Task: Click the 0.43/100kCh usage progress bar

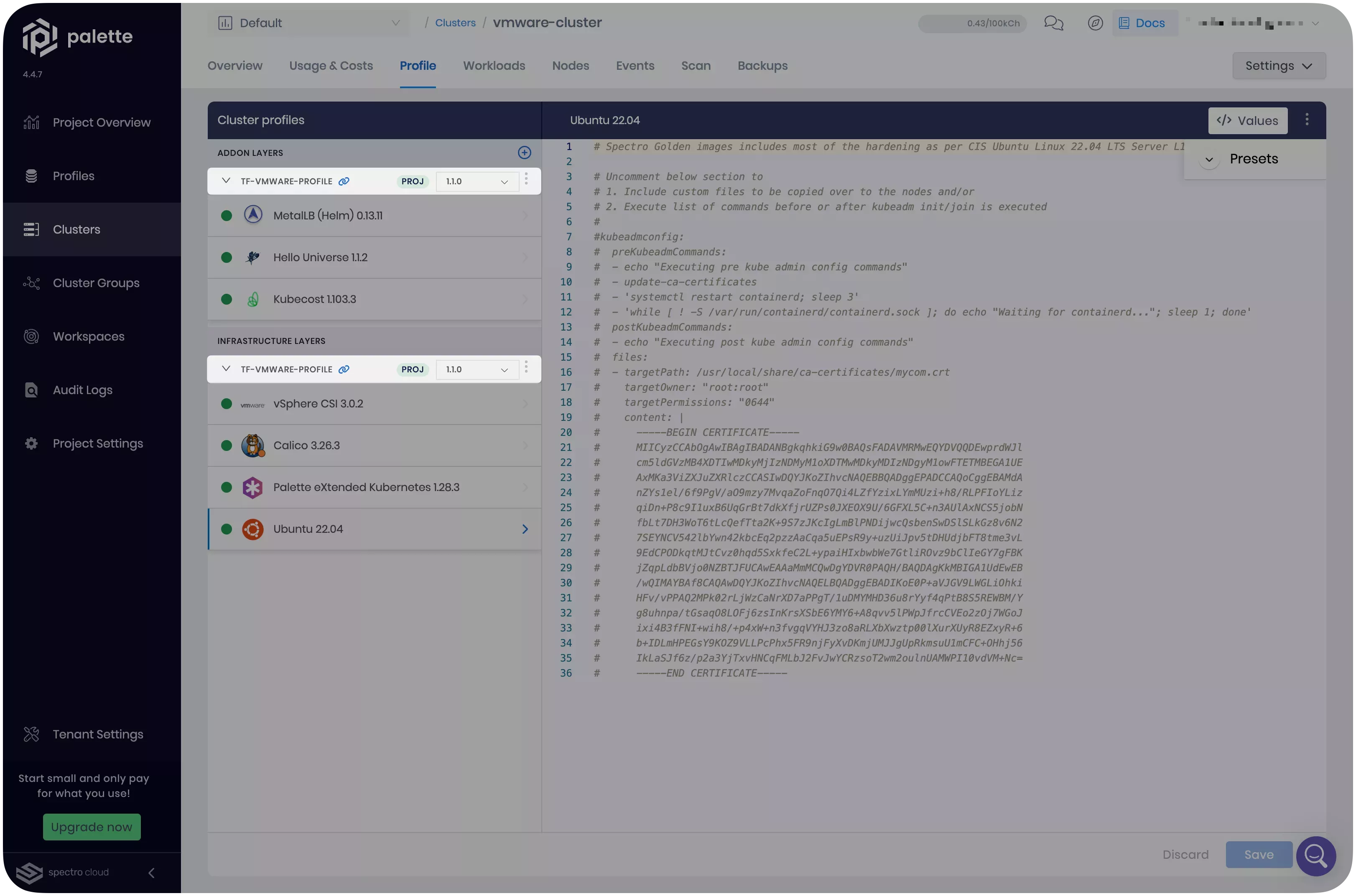Action: coord(972,23)
